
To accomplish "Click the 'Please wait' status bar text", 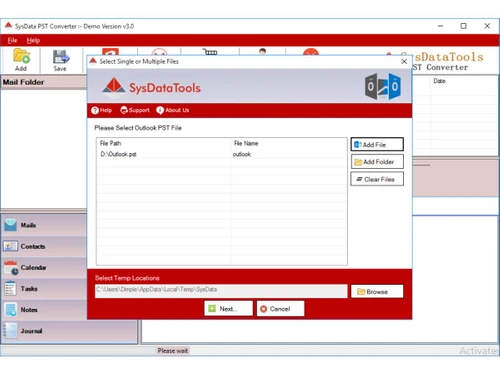I will click(x=173, y=351).
